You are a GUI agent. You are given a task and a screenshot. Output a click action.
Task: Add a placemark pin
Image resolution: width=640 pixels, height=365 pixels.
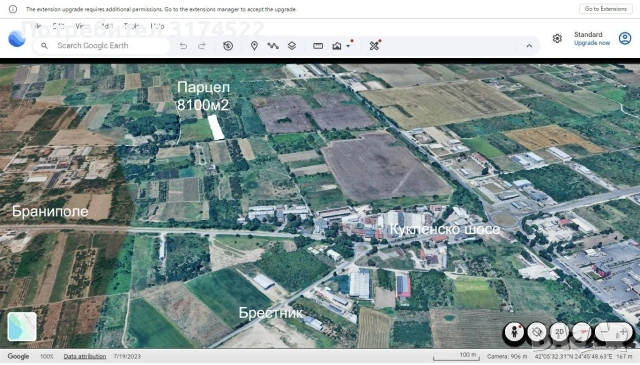pyautogui.click(x=254, y=46)
